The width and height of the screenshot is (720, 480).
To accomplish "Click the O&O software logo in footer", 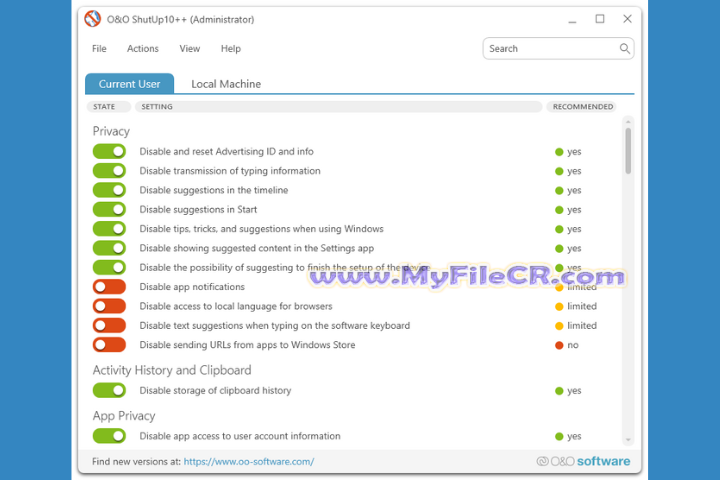I will click(583, 461).
